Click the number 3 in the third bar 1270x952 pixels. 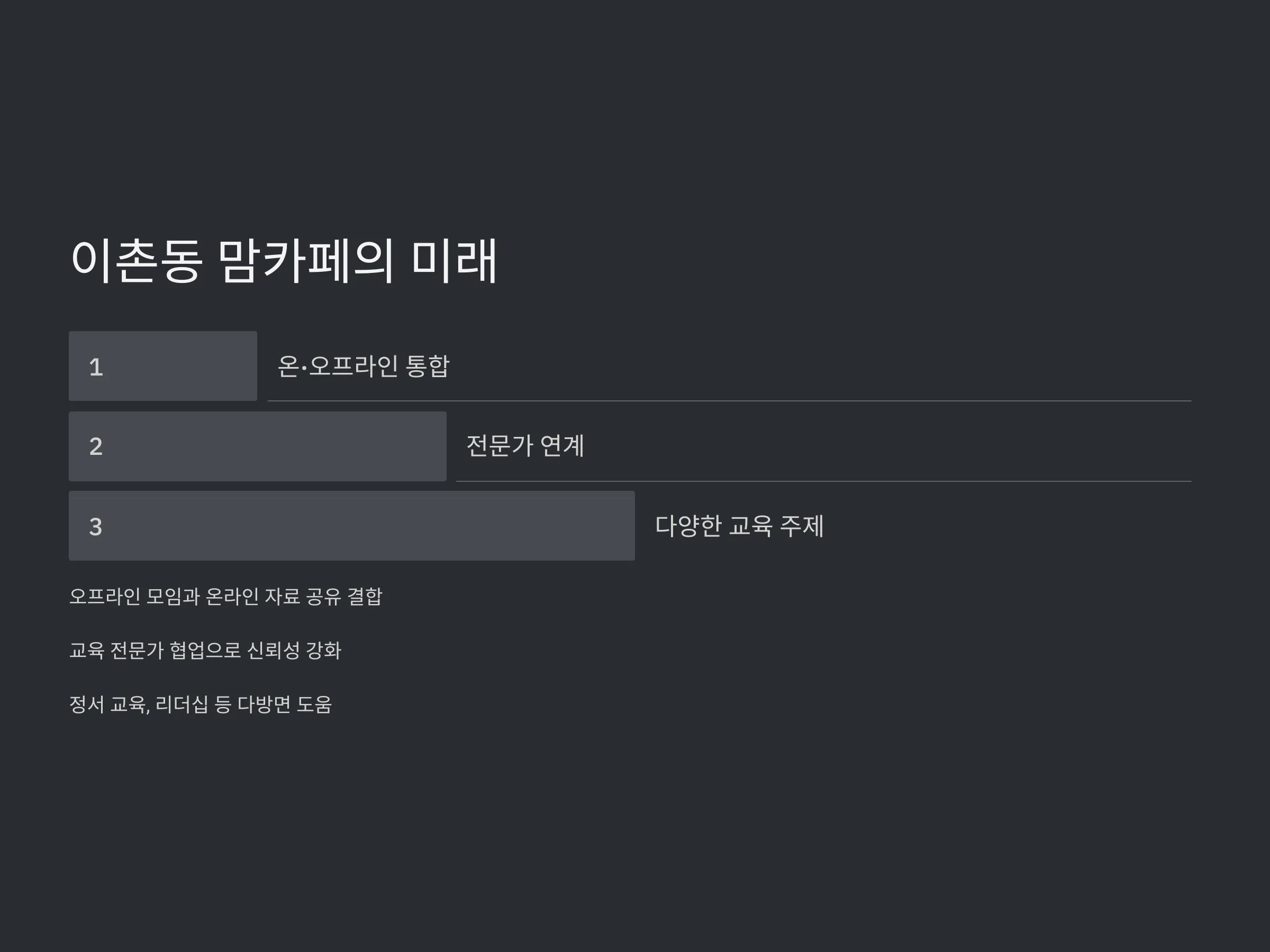click(96, 527)
